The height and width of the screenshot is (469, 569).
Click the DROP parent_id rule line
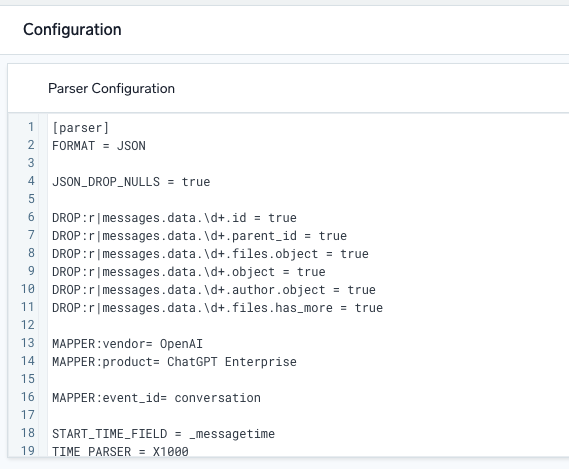[199, 236]
